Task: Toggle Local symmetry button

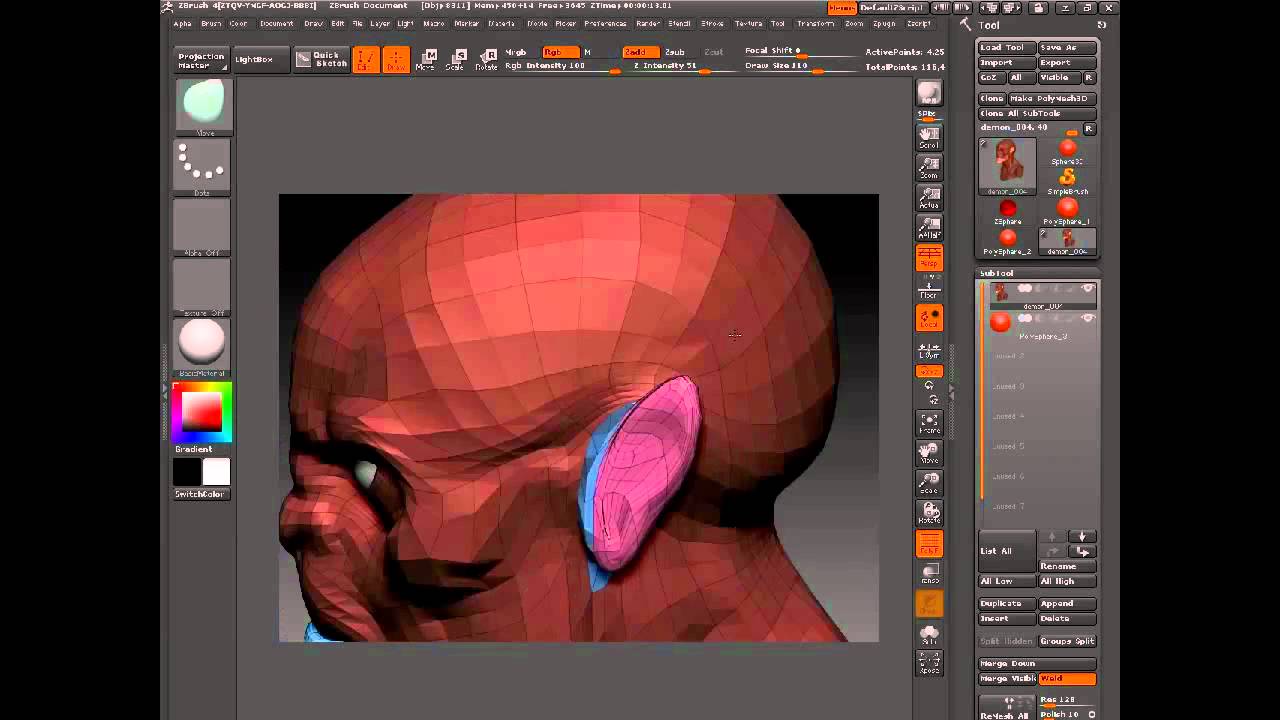Action: point(929,318)
